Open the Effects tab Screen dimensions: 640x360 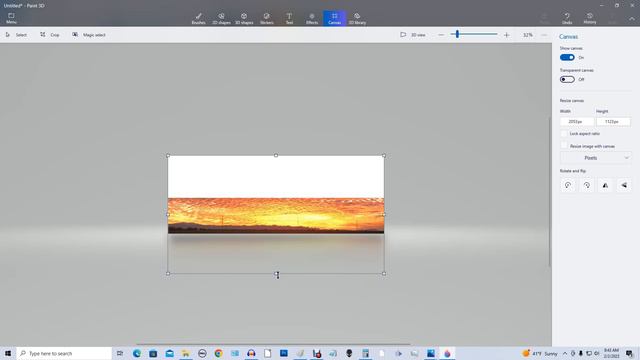pyautogui.click(x=312, y=18)
